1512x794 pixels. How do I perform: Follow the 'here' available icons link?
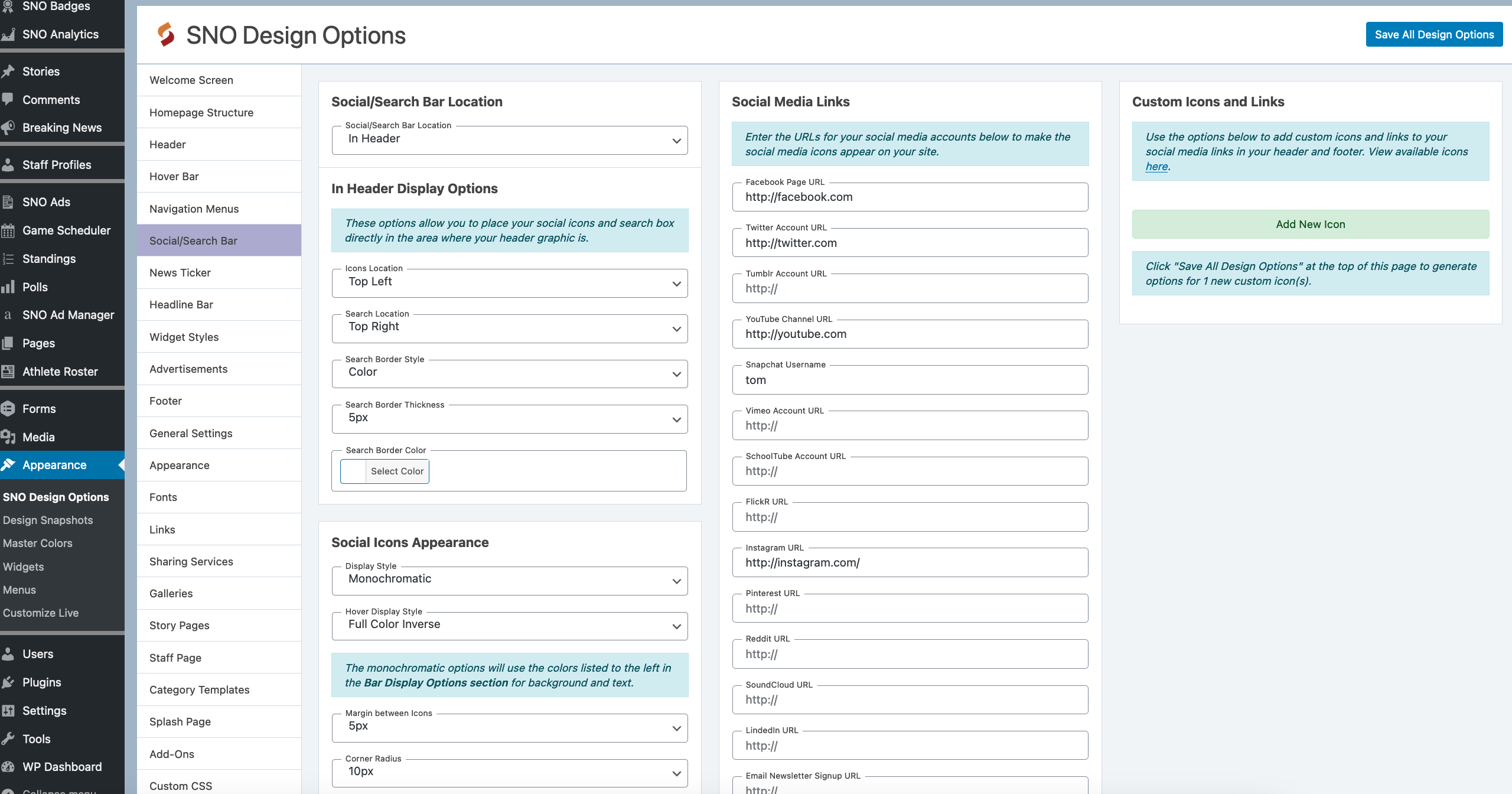(1156, 166)
